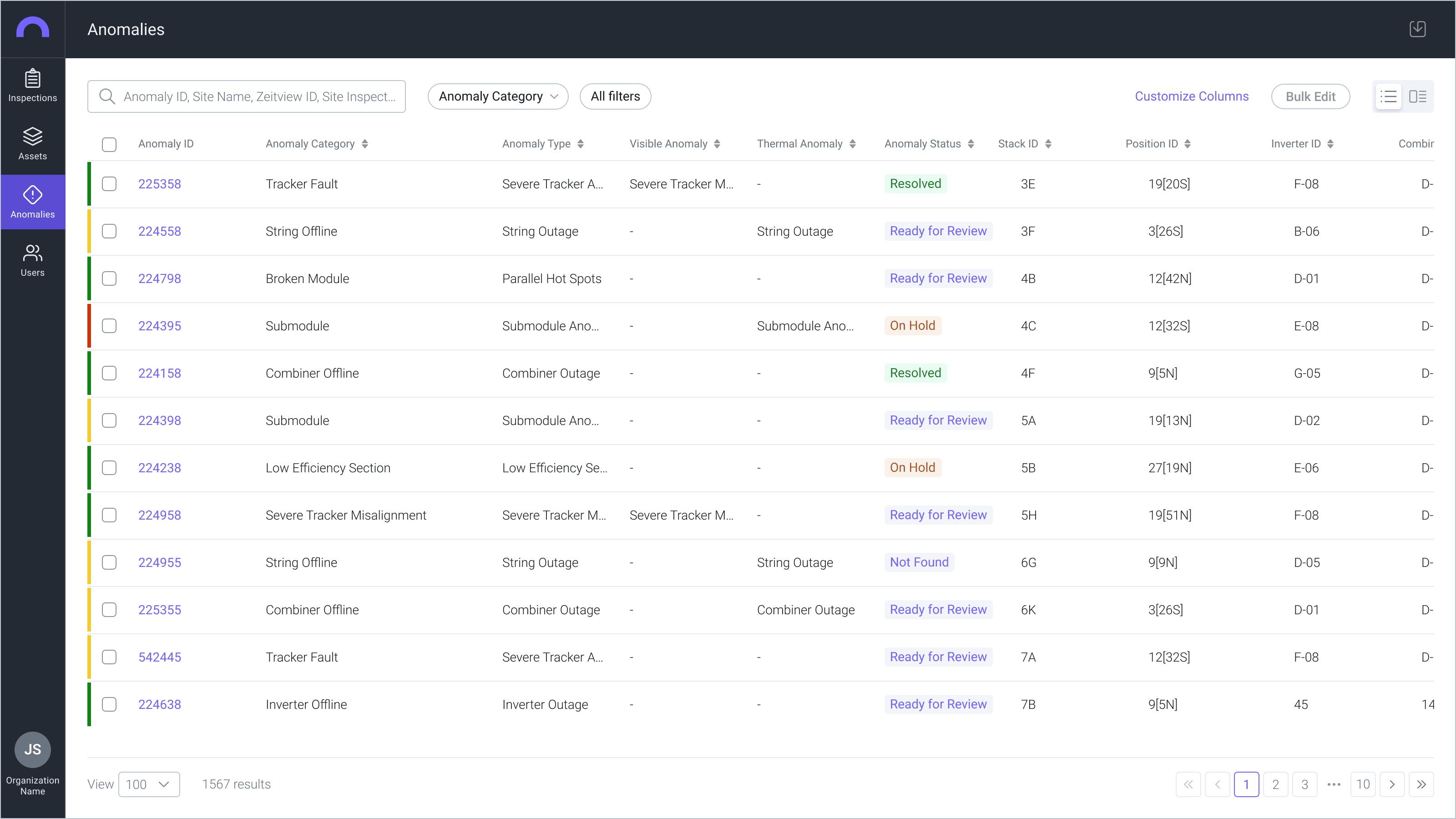Expand the View 100 rows dropdown

click(149, 784)
